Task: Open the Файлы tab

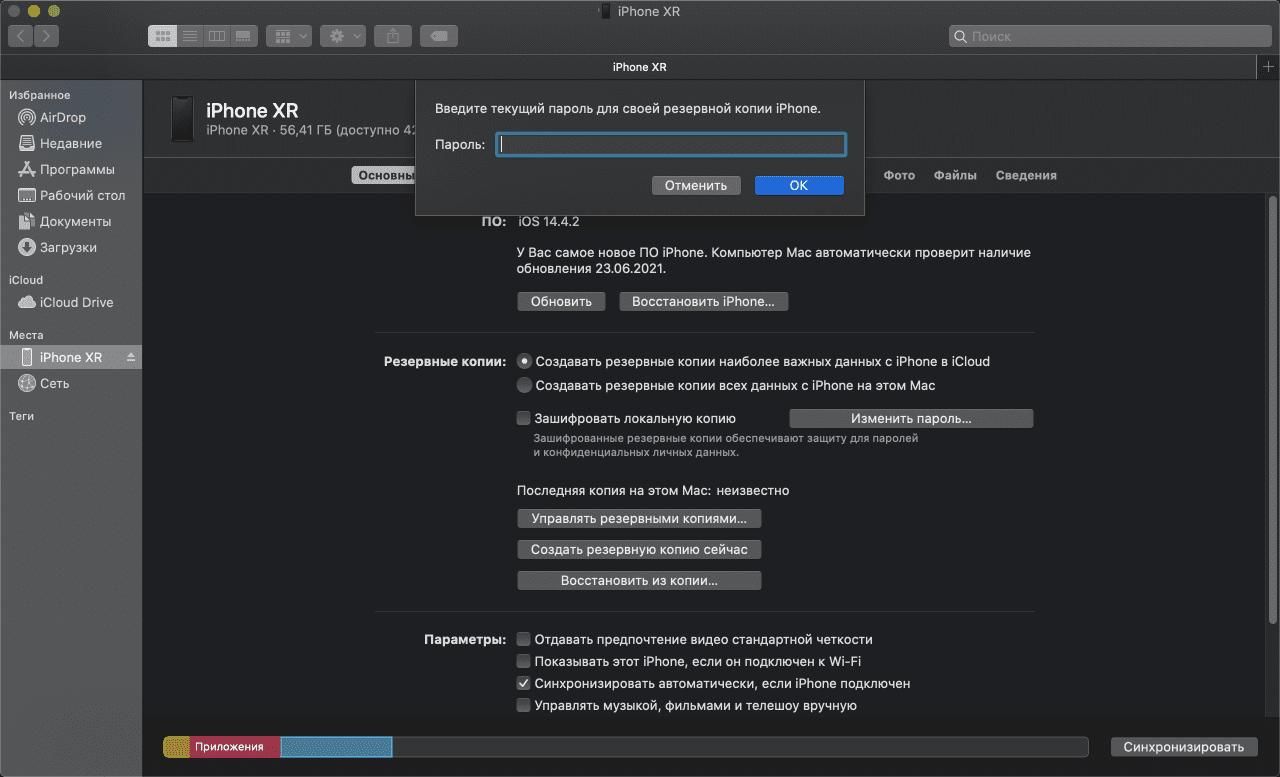Action: pos(955,175)
